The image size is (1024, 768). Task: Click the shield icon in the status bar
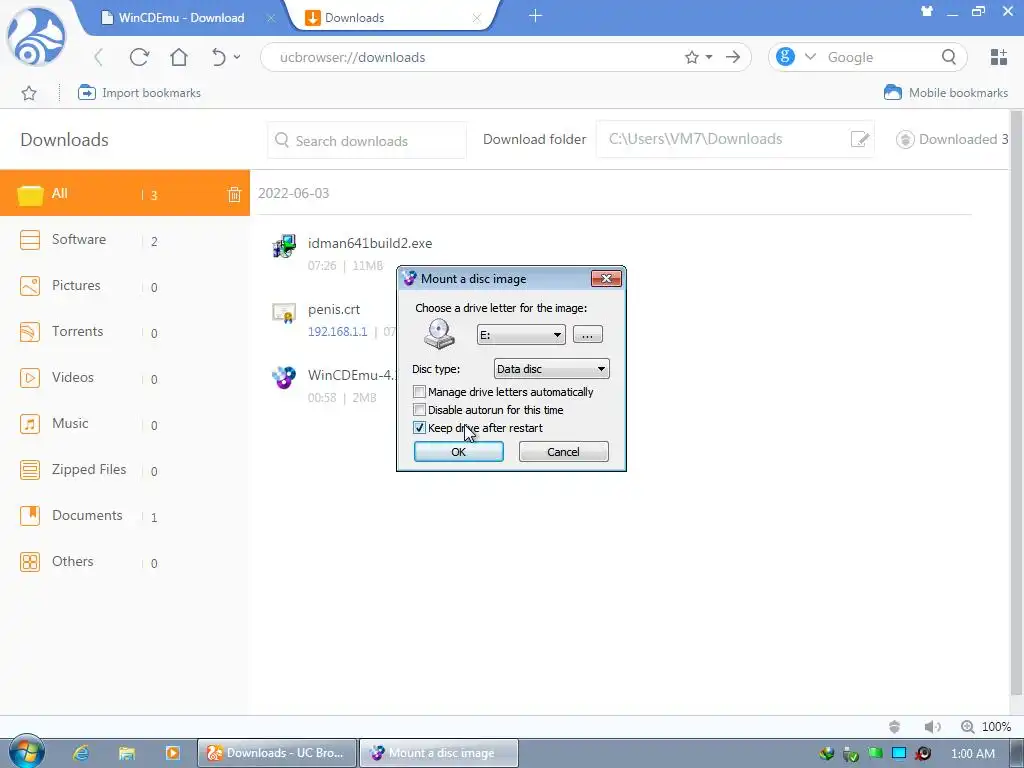[x=895, y=726]
